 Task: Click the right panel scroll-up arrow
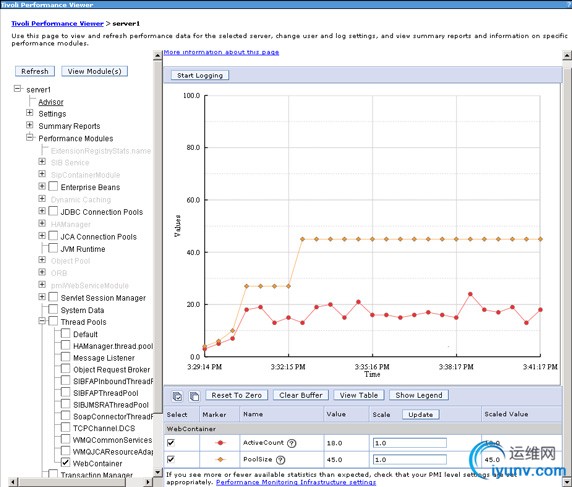[x=567, y=55]
